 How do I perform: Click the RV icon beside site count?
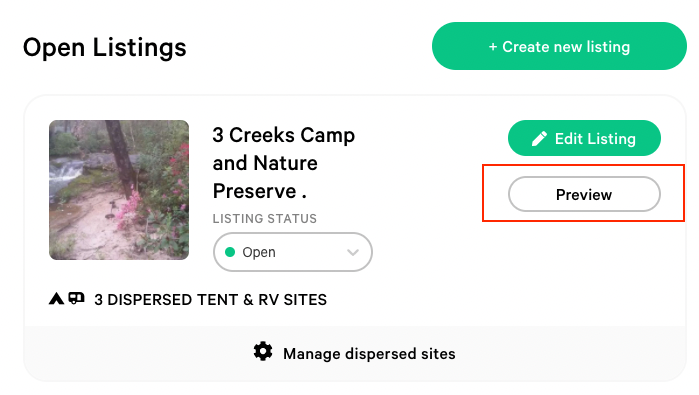pos(76,298)
